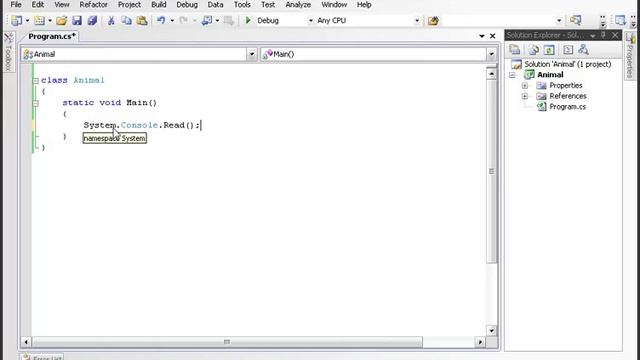Screen dimensions: 640x360
Task: Close the Program.cs document with X
Action: [x=493, y=36]
